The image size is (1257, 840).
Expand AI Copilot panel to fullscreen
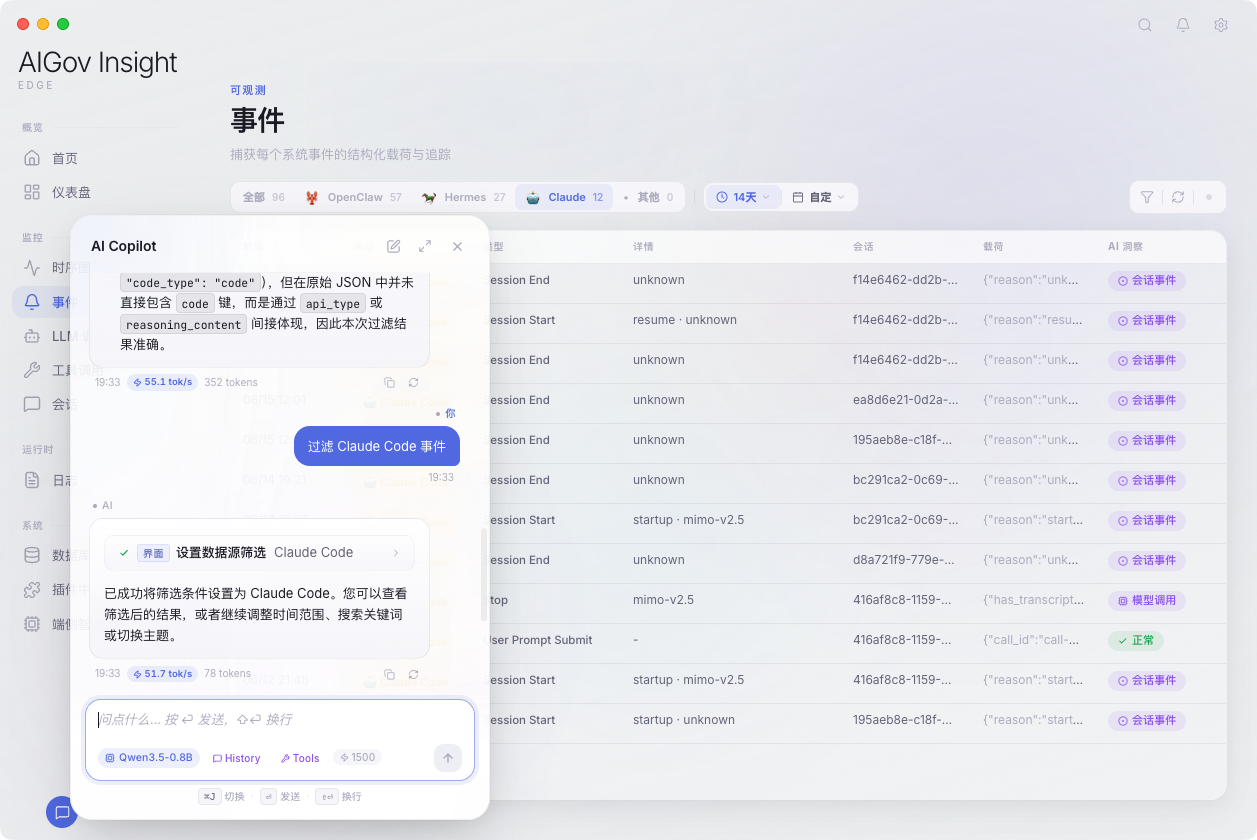click(x=425, y=246)
